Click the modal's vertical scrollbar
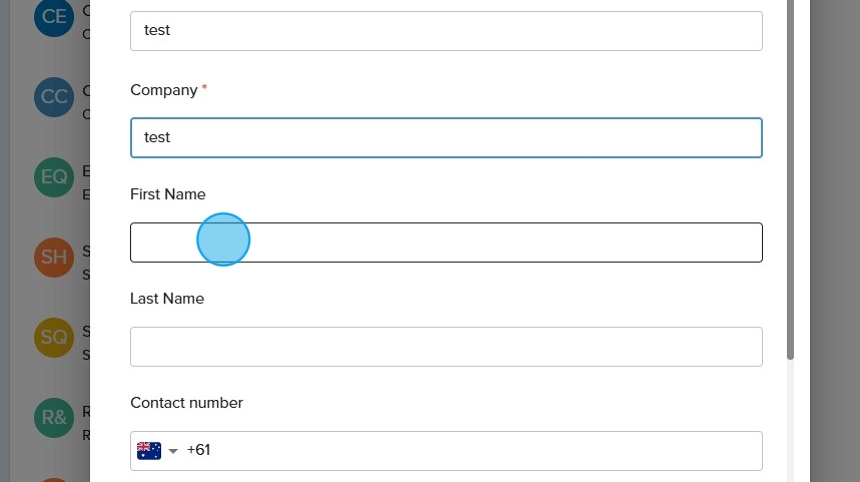Viewport: 860px width, 482px height. (x=790, y=180)
